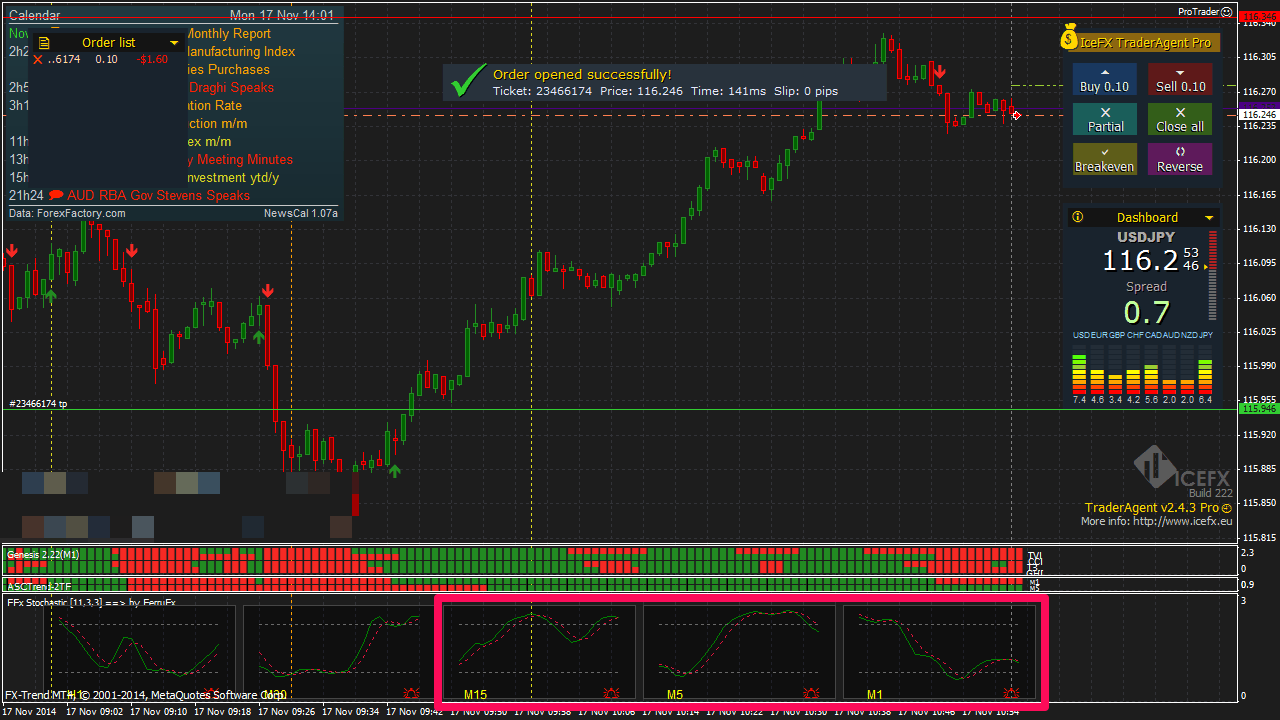1280x720 pixels.
Task: Click the CAD currency strength bar
Action: click(x=1151, y=379)
